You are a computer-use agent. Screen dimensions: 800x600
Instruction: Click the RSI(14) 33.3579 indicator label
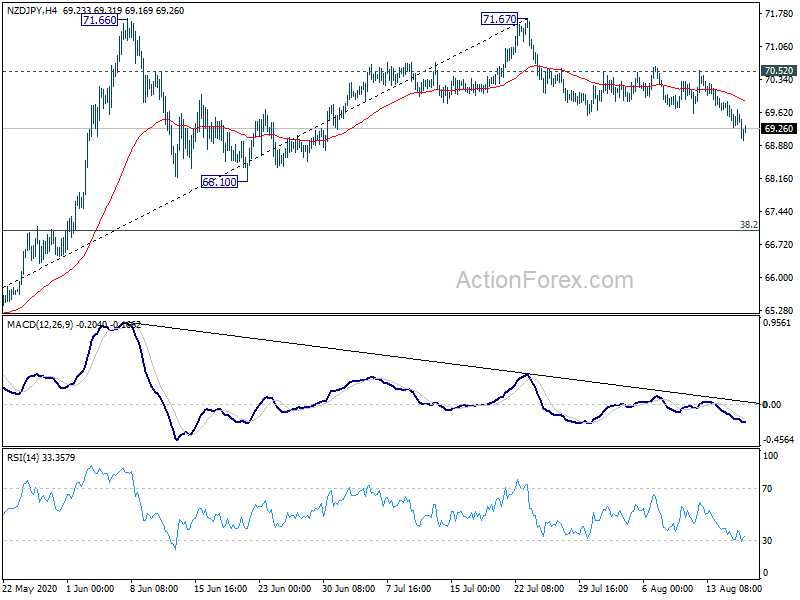pyautogui.click(x=41, y=458)
